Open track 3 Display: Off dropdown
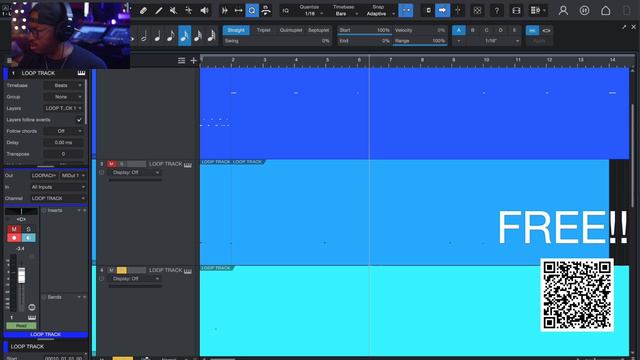This screenshot has width=640, height=360. coord(136,173)
